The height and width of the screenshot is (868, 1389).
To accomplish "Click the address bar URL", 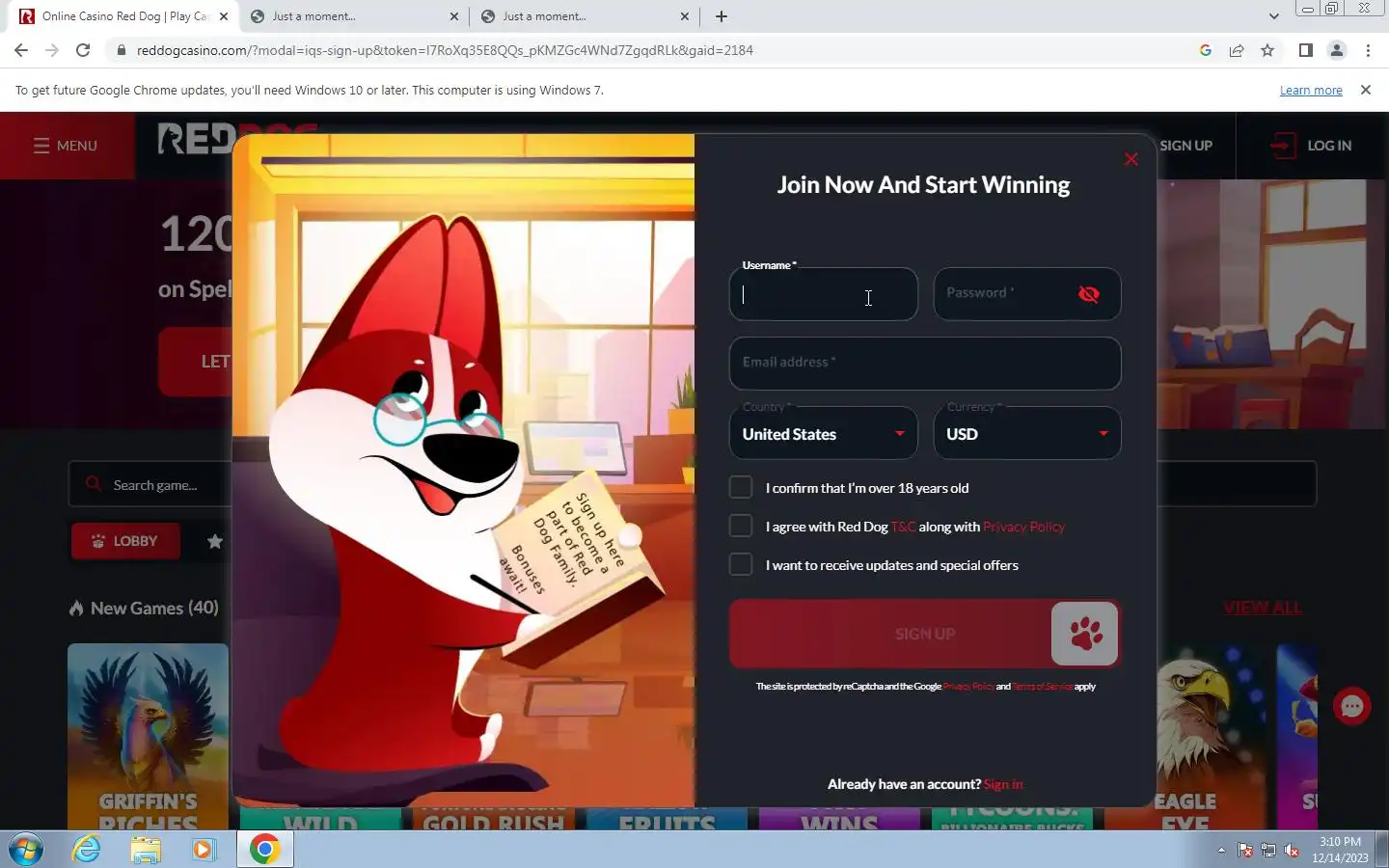I will tap(445, 50).
